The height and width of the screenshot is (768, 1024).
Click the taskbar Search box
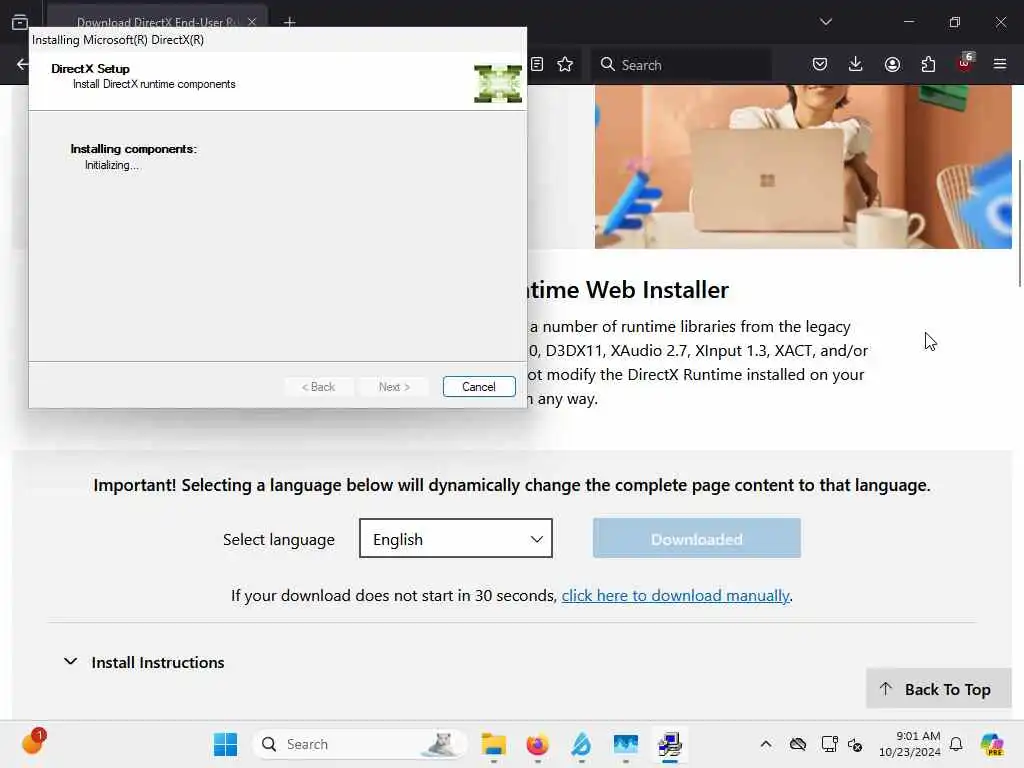pos(360,744)
